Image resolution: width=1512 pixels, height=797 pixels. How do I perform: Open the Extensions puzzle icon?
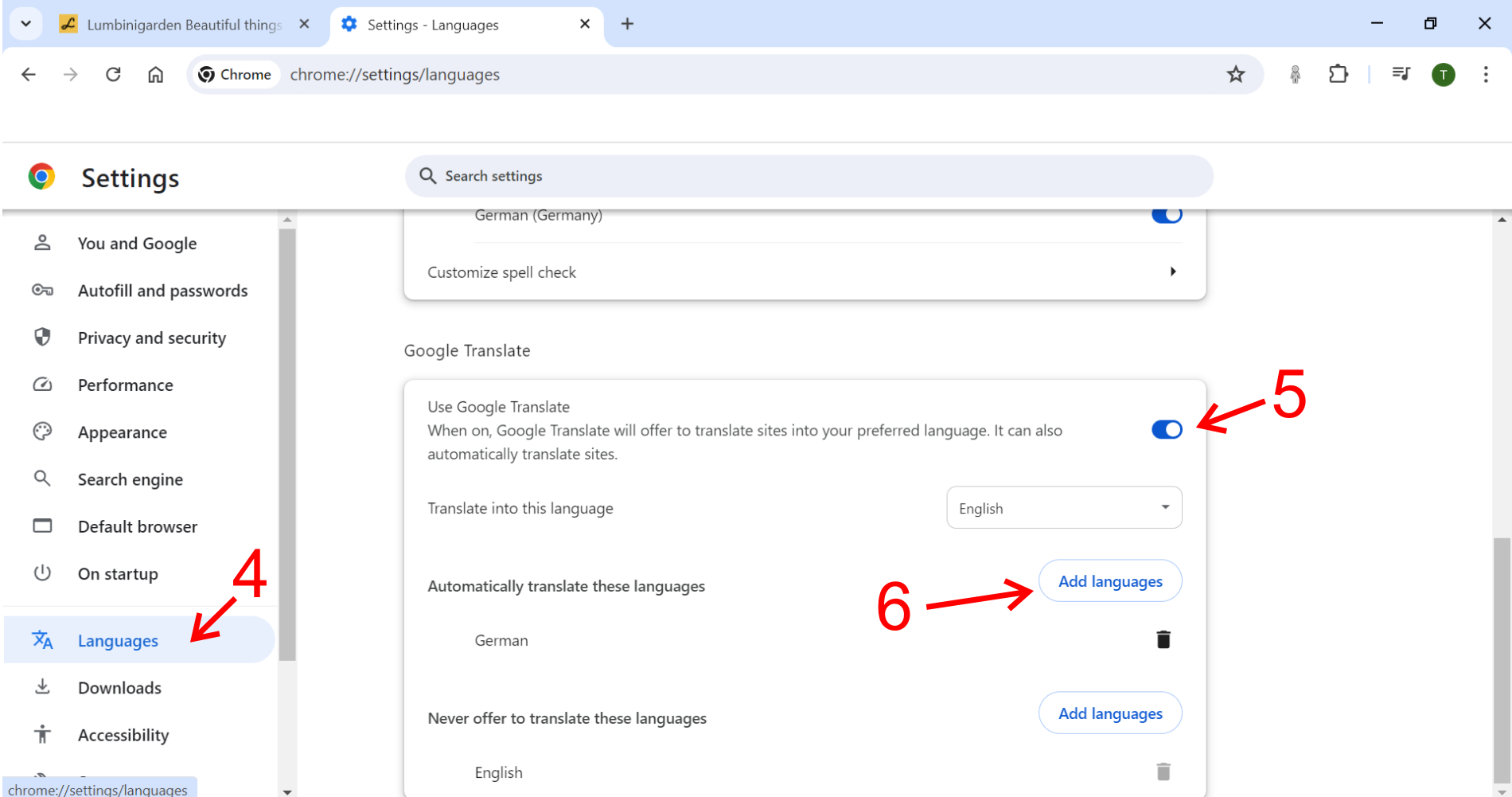pos(1338,75)
